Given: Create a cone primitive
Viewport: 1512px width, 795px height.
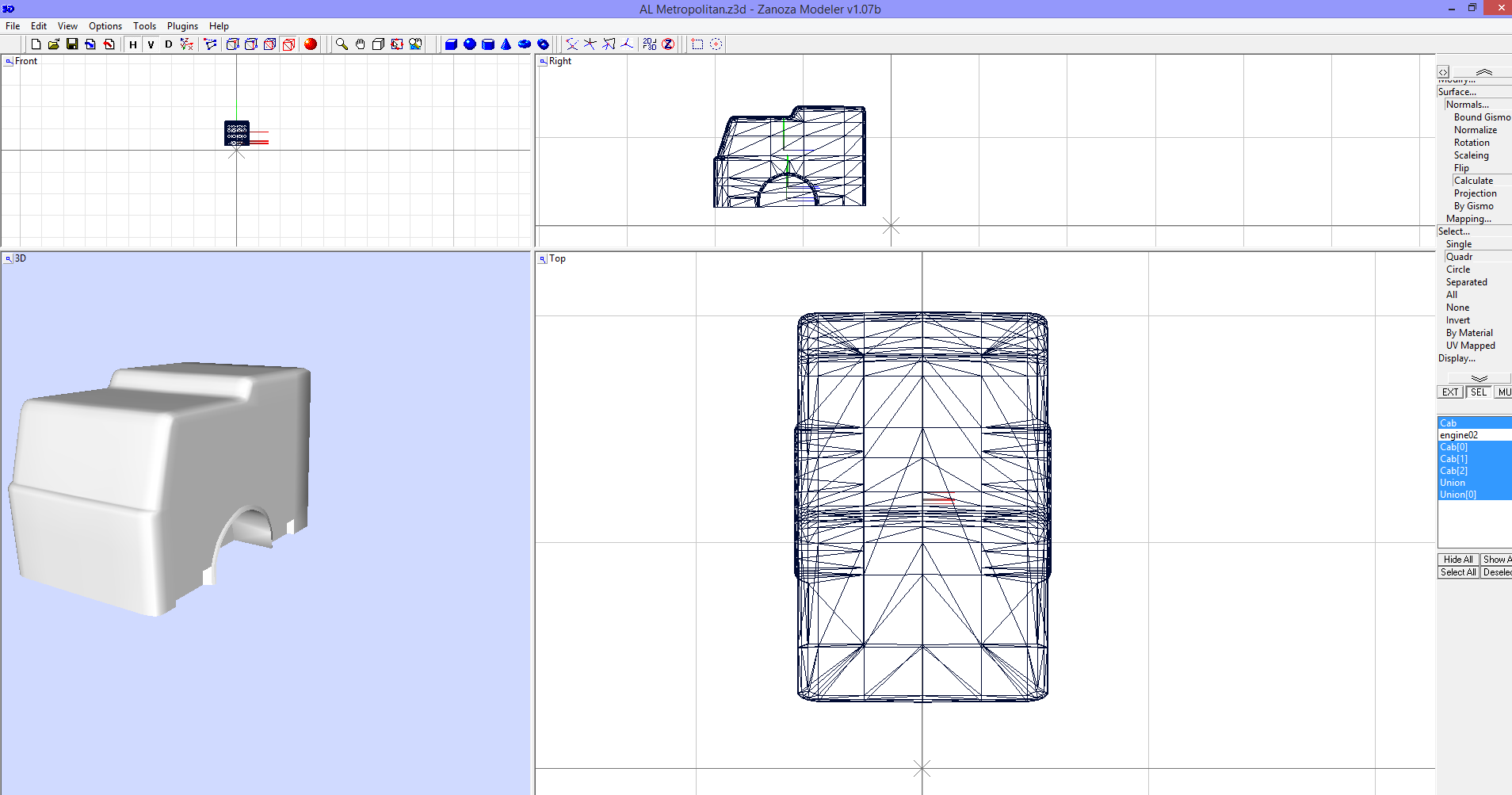Looking at the screenshot, I should pyautogui.click(x=506, y=44).
